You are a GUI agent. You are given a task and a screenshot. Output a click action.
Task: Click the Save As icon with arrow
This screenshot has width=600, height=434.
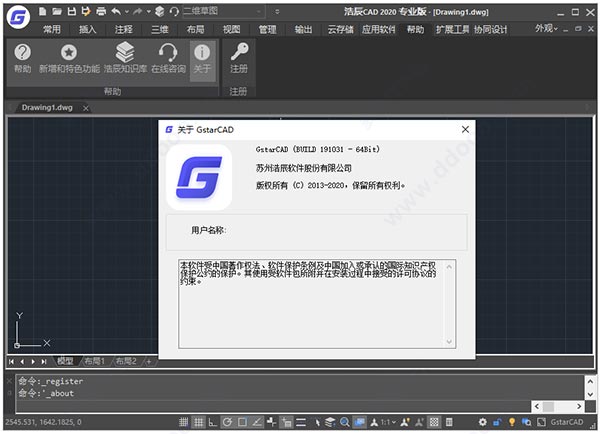[x=86, y=11]
